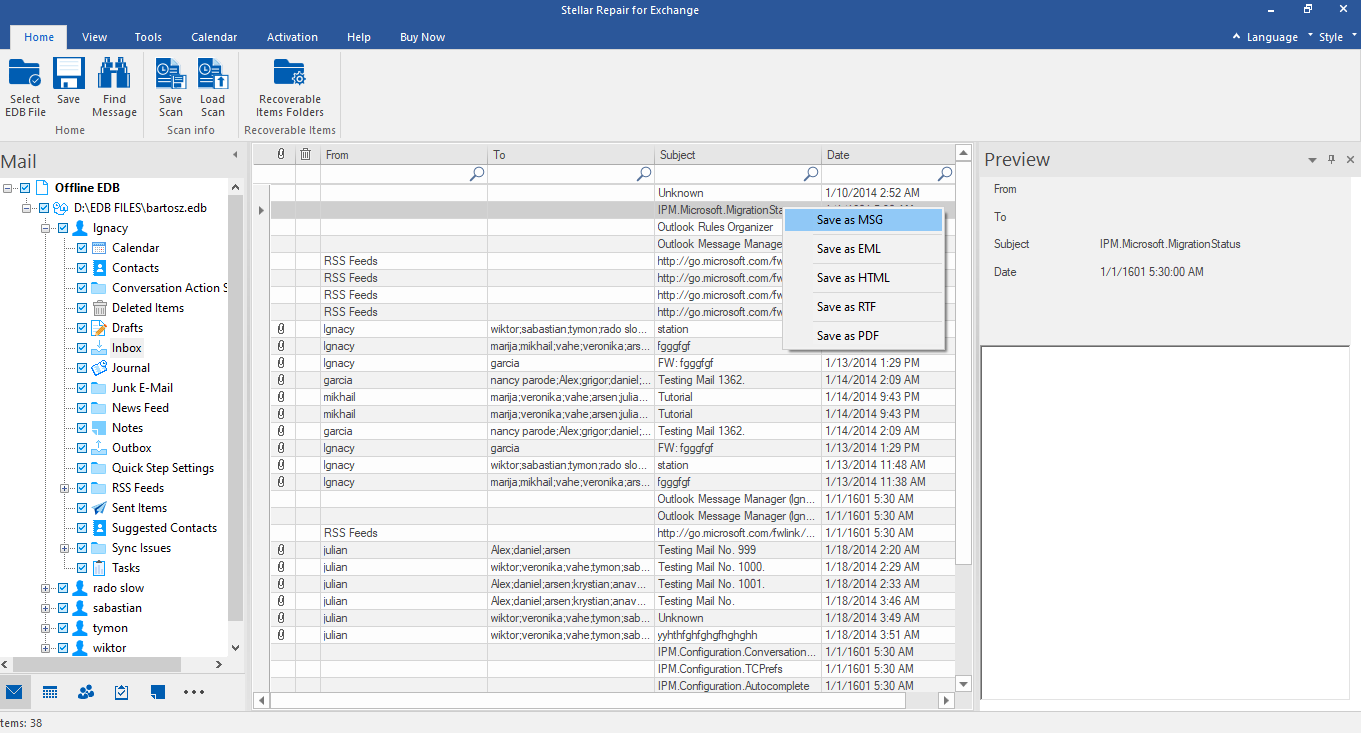Click the attachment column header icon

click(x=281, y=155)
